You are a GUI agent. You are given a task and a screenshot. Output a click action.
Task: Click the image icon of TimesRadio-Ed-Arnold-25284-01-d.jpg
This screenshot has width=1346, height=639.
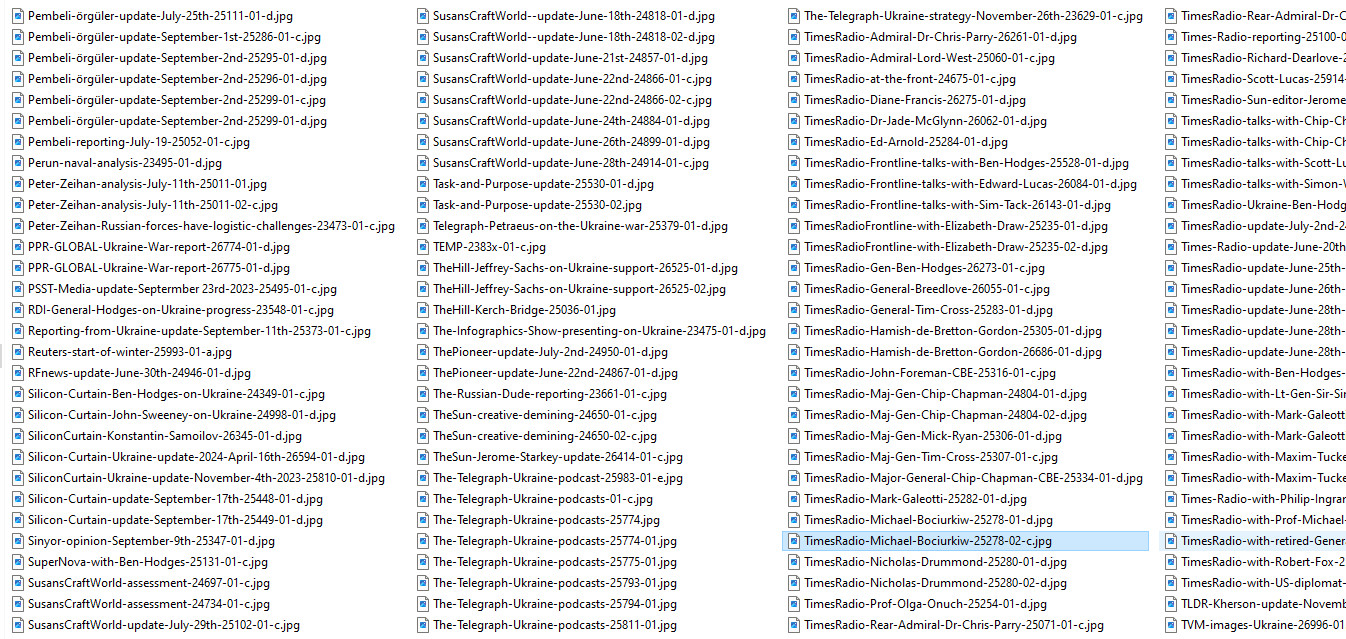[794, 142]
